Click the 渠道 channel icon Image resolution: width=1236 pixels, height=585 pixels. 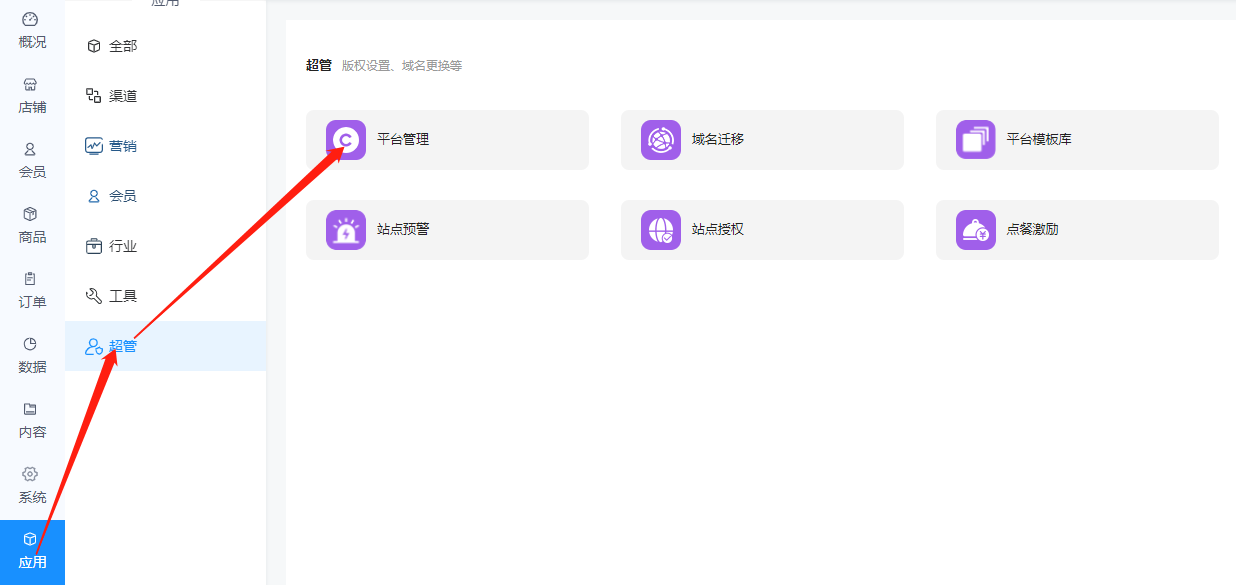[x=94, y=96]
